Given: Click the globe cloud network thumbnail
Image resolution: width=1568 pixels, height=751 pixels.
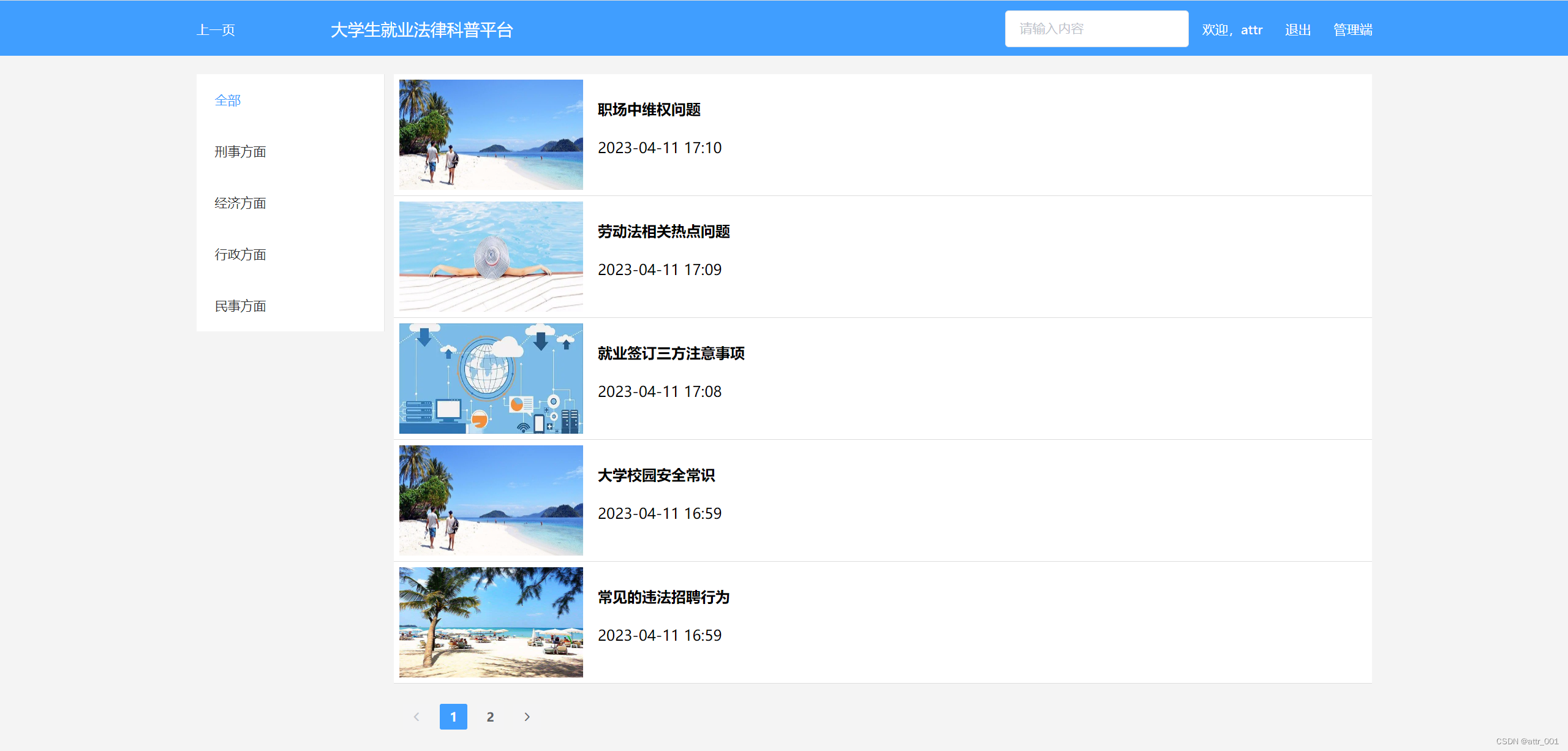Looking at the screenshot, I should pyautogui.click(x=491, y=379).
